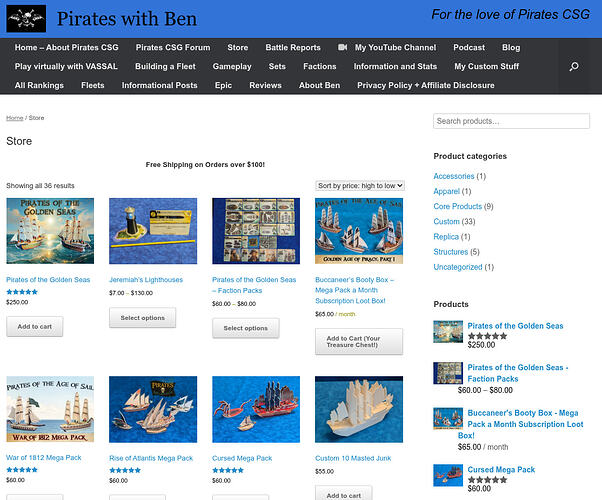Open the search magnifier icon in navbar
Screen dimensions: 602x500
click(574, 67)
